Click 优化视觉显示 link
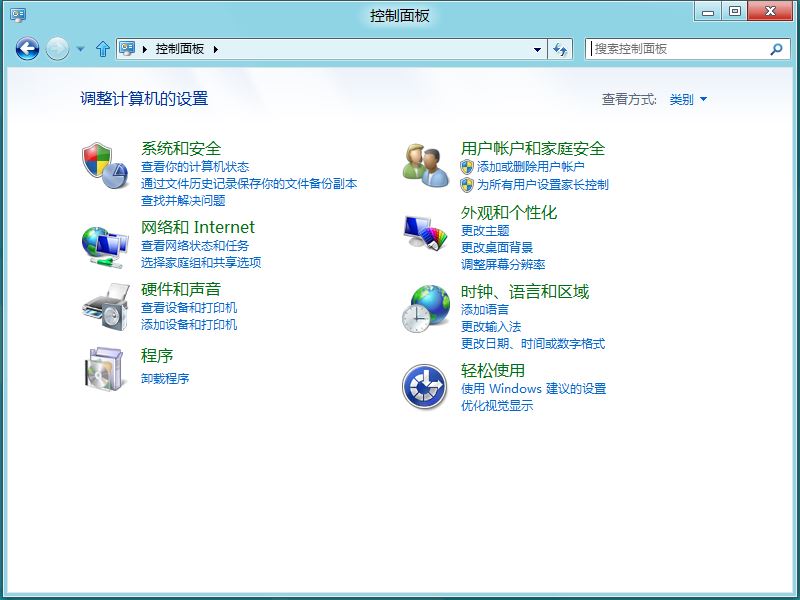The image size is (800, 600). 497,406
